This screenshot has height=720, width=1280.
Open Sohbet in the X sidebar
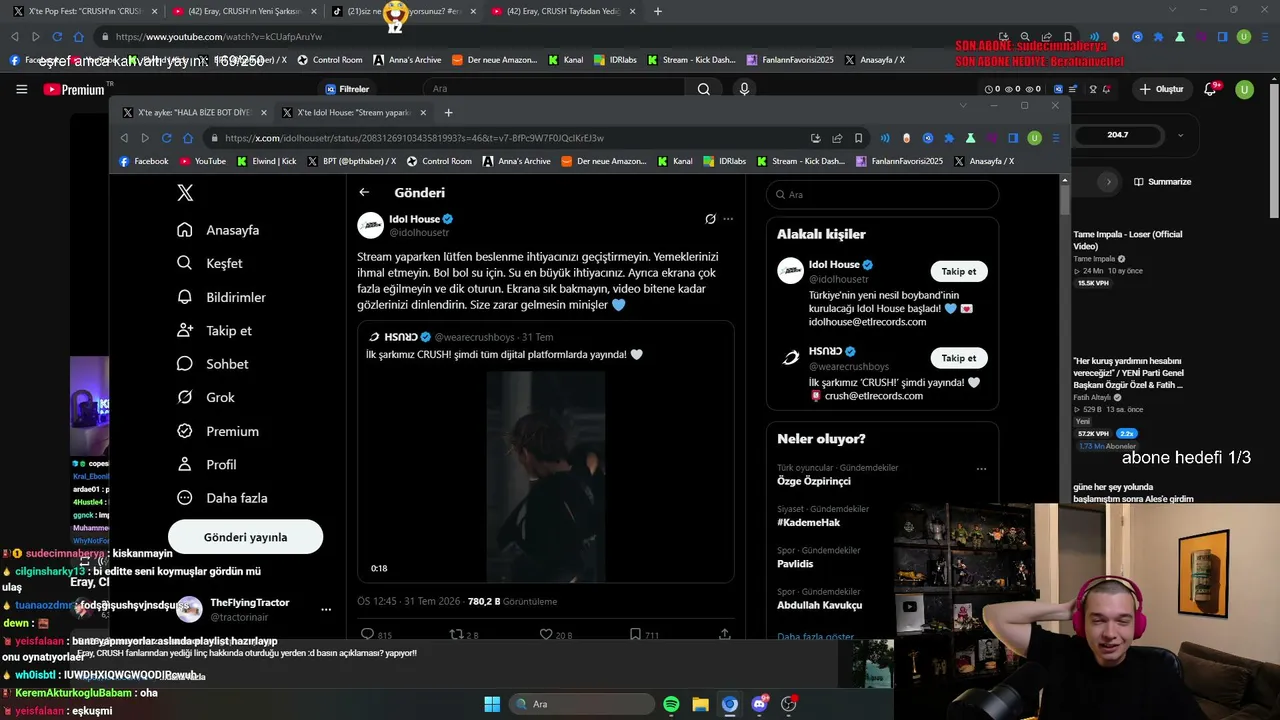point(212,364)
